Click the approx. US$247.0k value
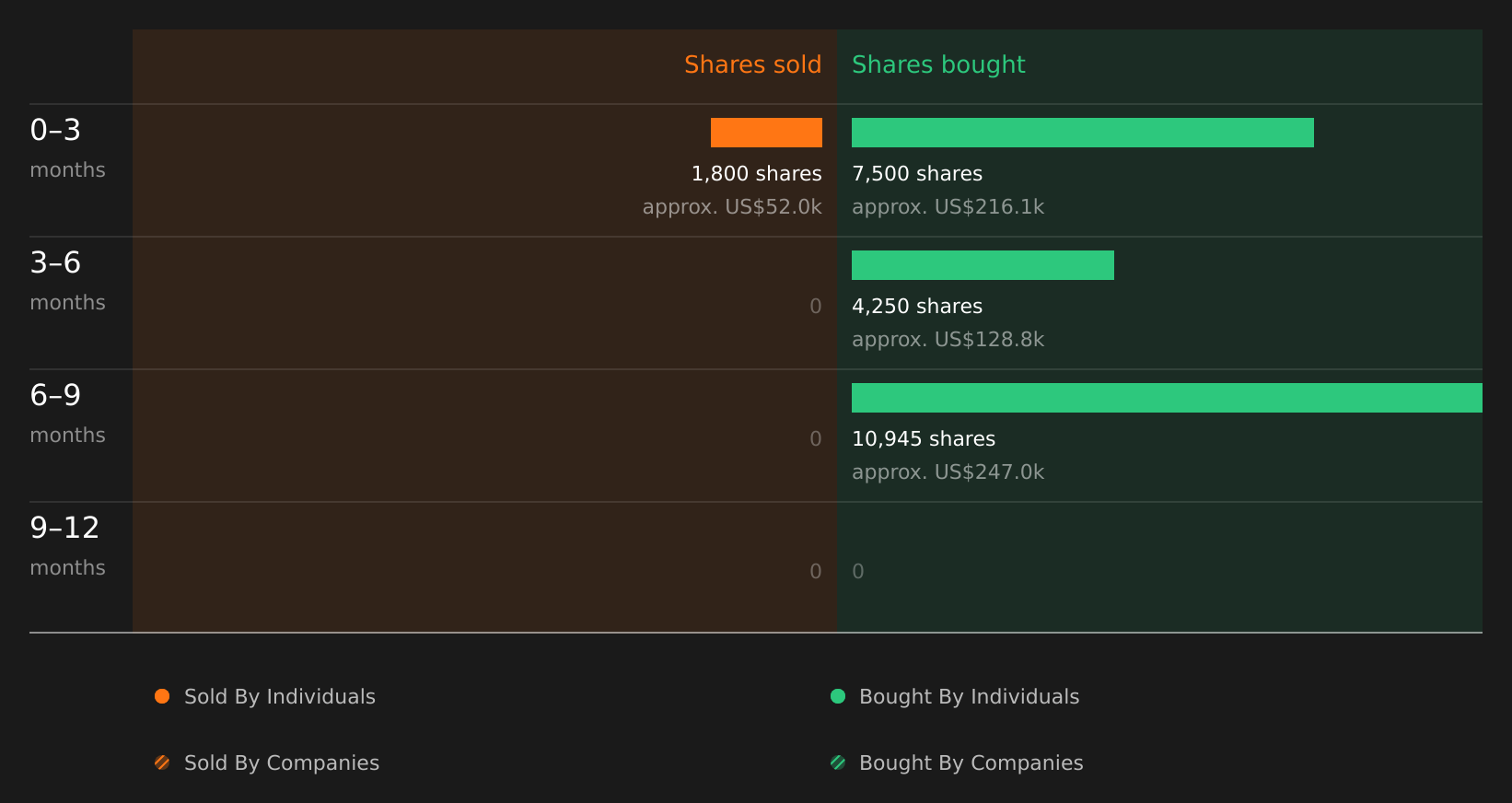 click(948, 472)
